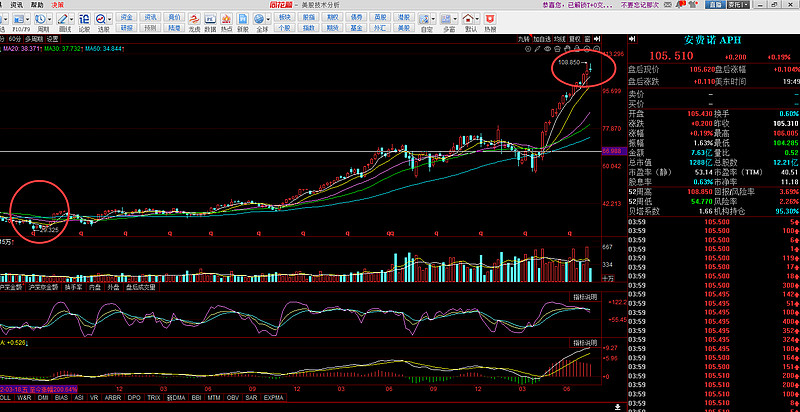This screenshot has width=800, height=412.
Task: Open the 默认 home icon
Action: tap(468, 19)
